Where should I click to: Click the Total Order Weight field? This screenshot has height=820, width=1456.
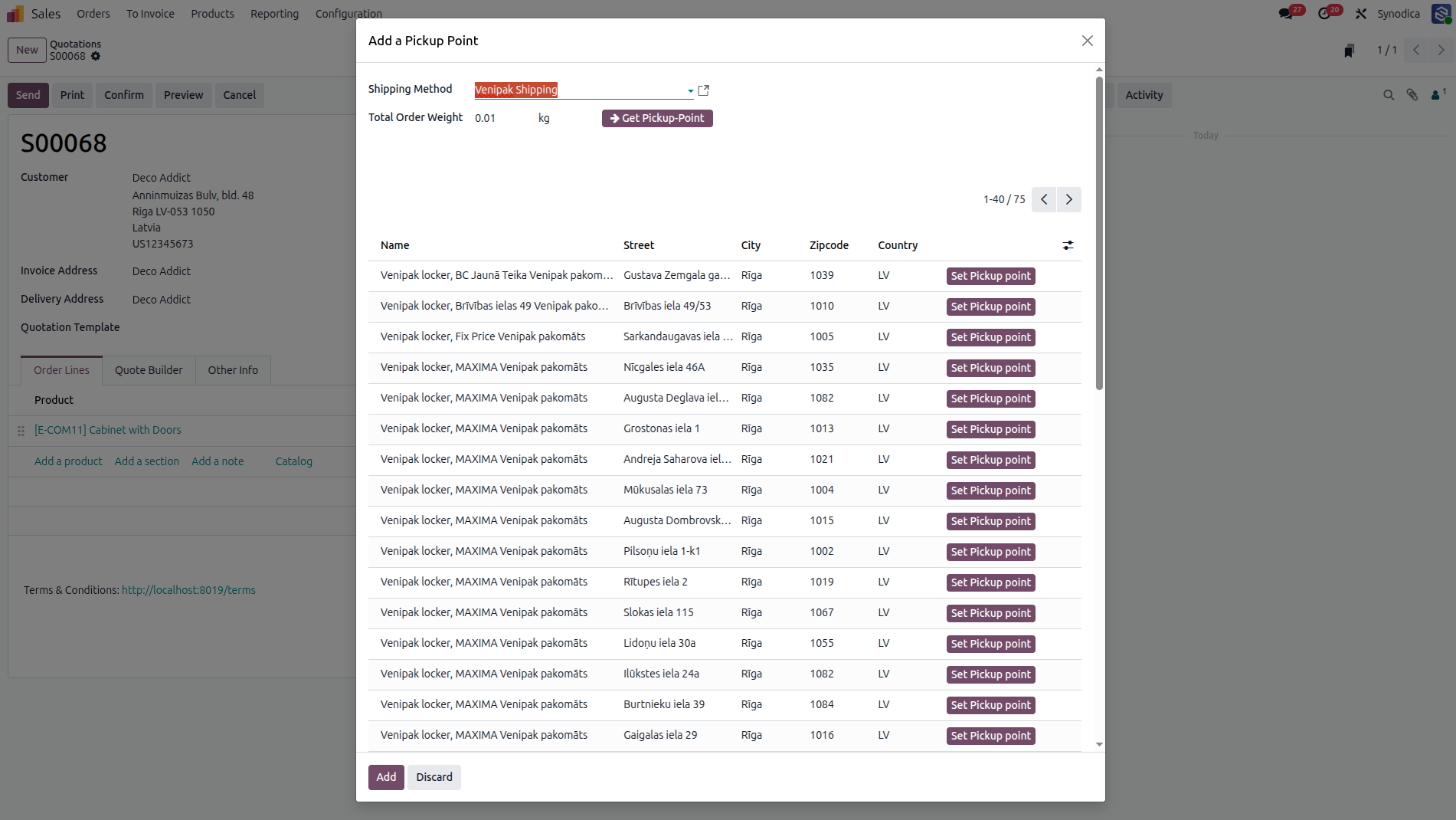502,118
